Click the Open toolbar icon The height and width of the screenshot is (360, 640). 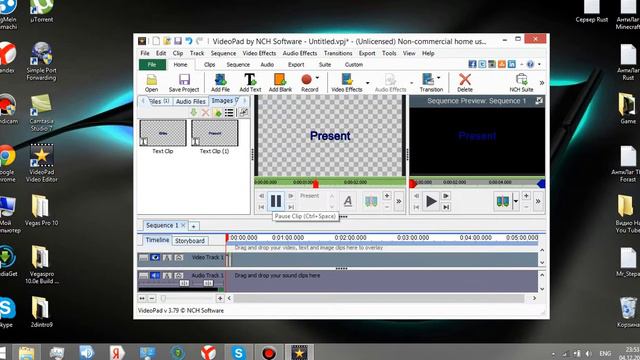click(151, 83)
